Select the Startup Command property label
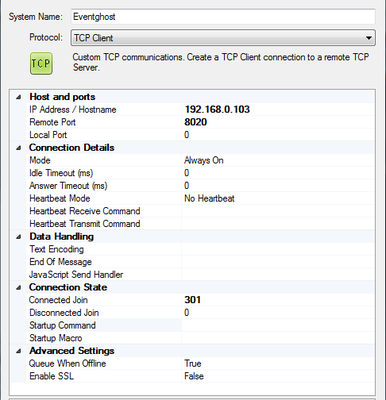The width and height of the screenshot is (386, 400). point(62,325)
